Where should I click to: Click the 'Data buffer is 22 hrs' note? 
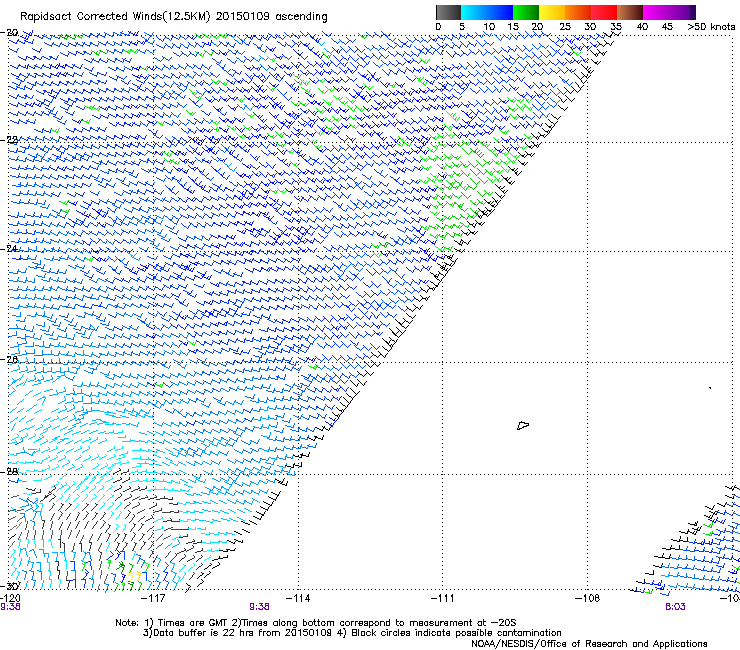[202, 633]
